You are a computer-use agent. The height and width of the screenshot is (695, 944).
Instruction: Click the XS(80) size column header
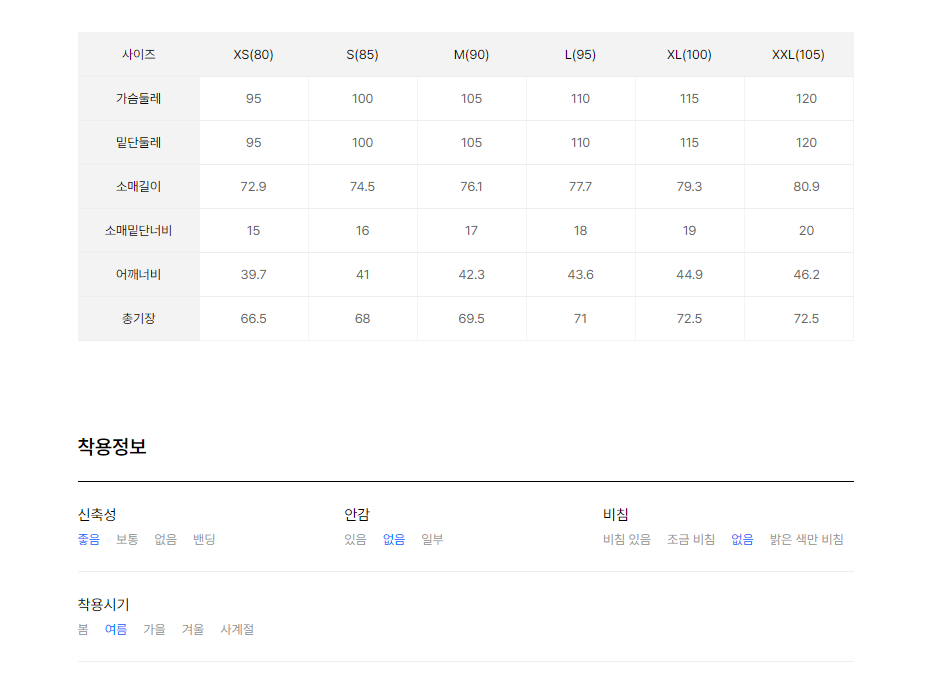click(x=253, y=55)
